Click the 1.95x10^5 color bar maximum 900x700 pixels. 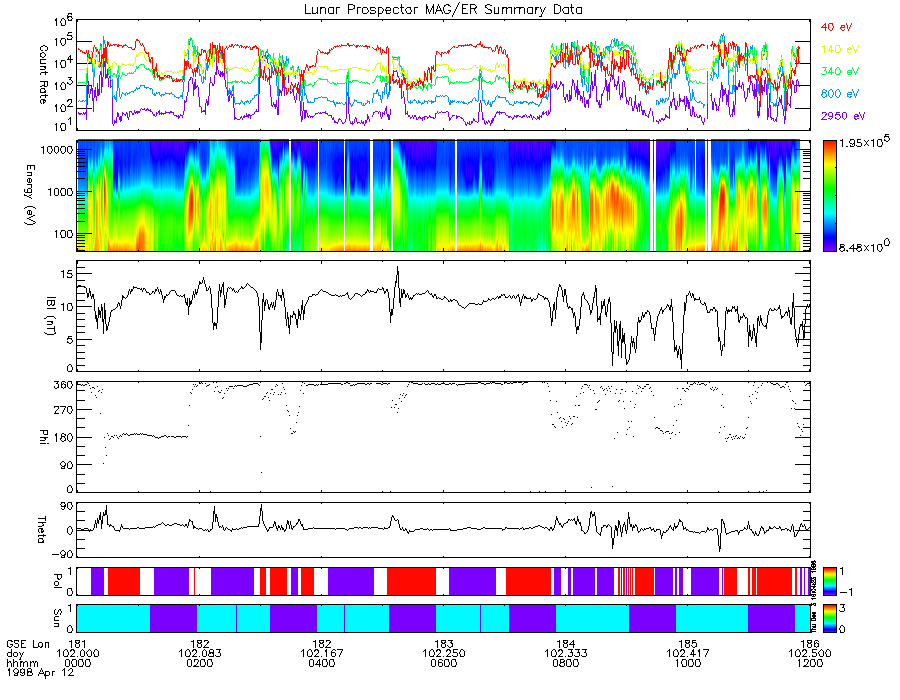pyautogui.click(x=864, y=142)
